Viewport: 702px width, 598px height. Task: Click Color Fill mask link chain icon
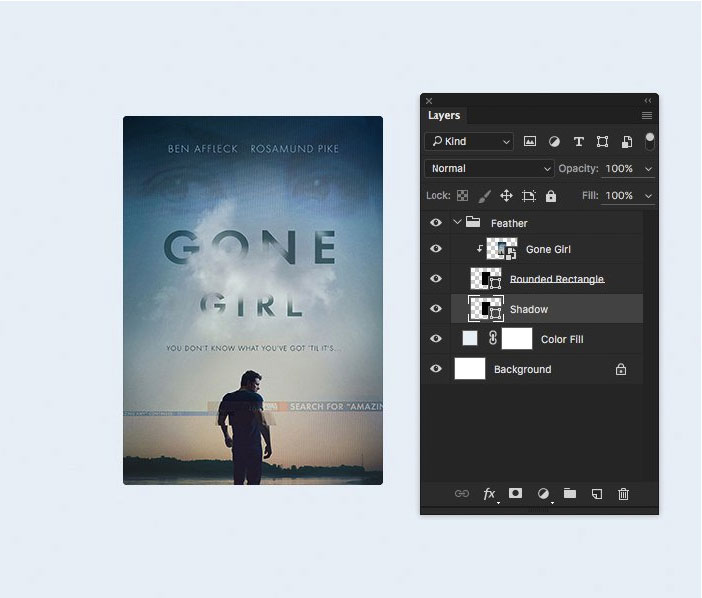pyautogui.click(x=493, y=338)
